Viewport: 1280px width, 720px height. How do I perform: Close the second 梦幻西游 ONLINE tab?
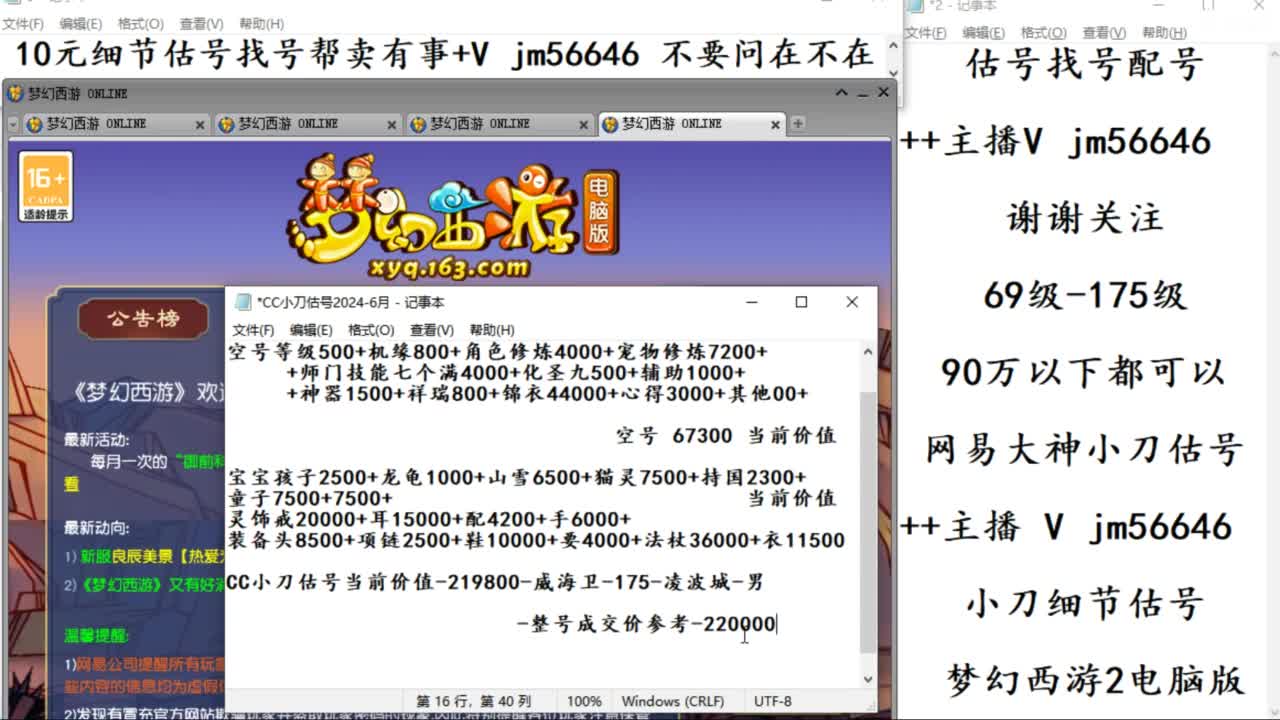[391, 125]
